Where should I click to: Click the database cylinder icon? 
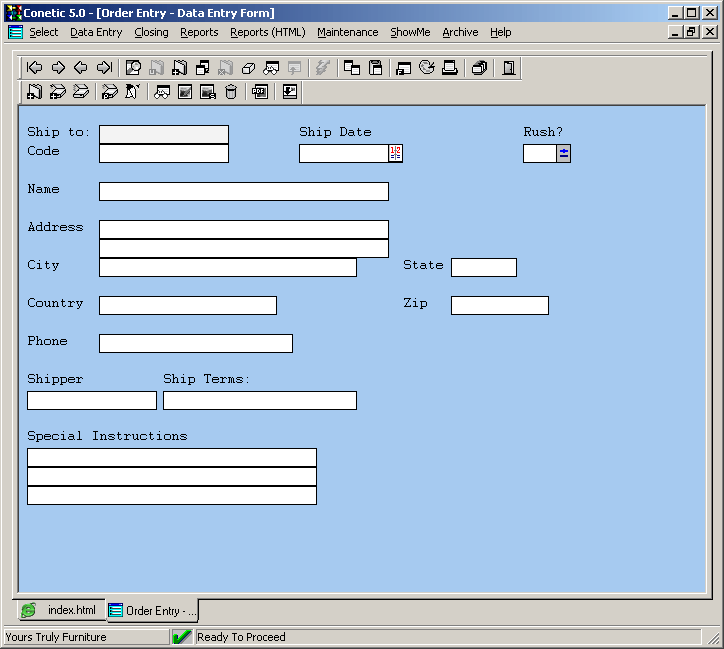(231, 92)
